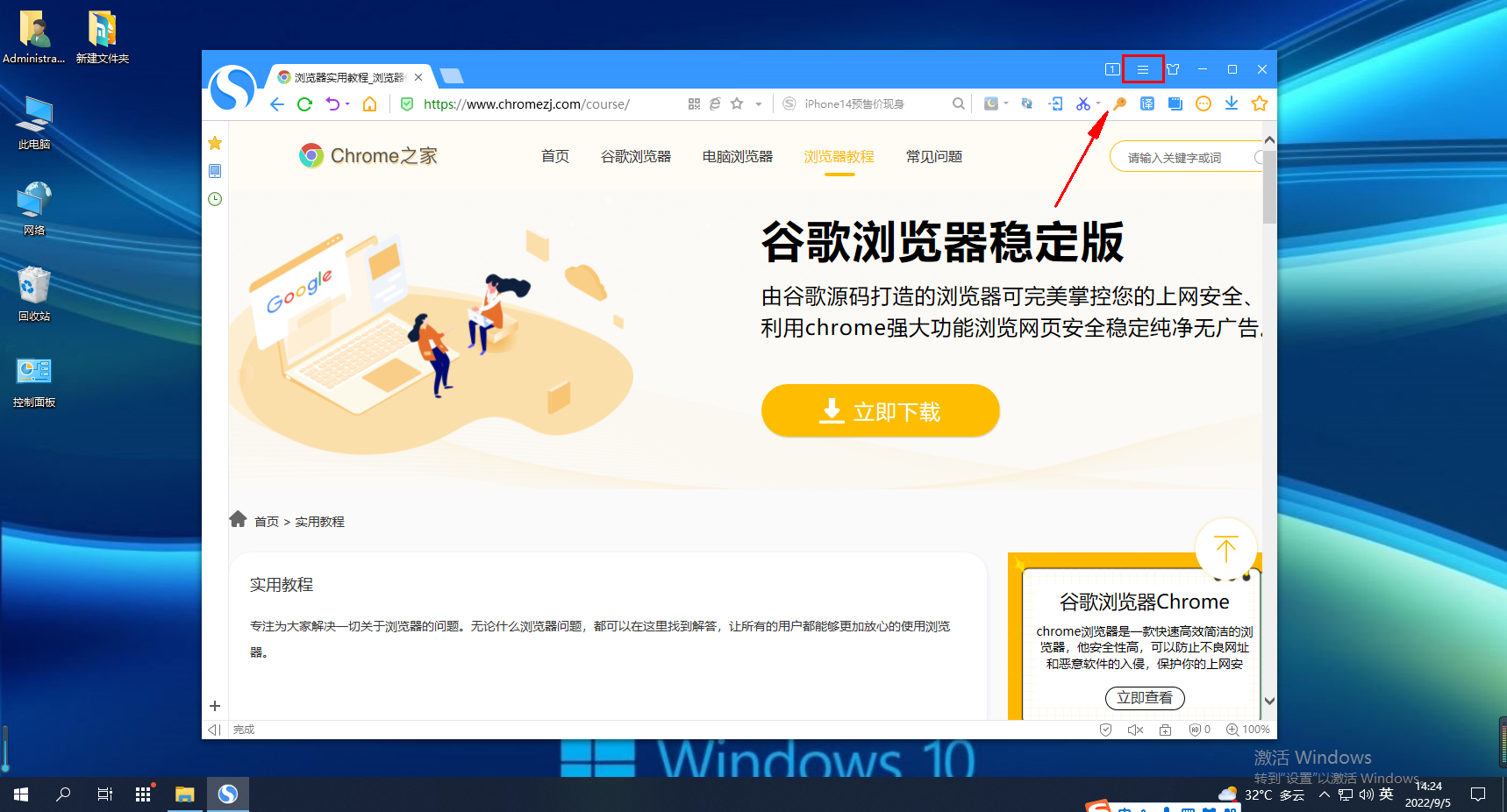This screenshot has width=1507, height=812.
Task: Click the search magnifier icon
Action: [959, 103]
